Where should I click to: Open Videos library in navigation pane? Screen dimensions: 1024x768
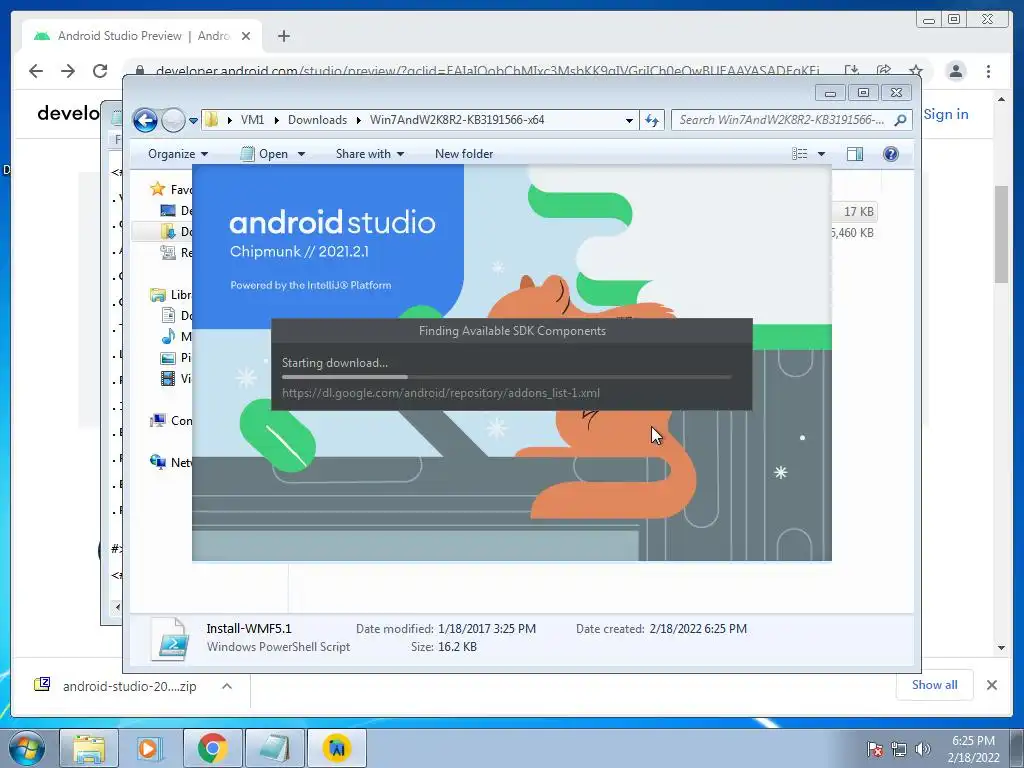pos(176,379)
